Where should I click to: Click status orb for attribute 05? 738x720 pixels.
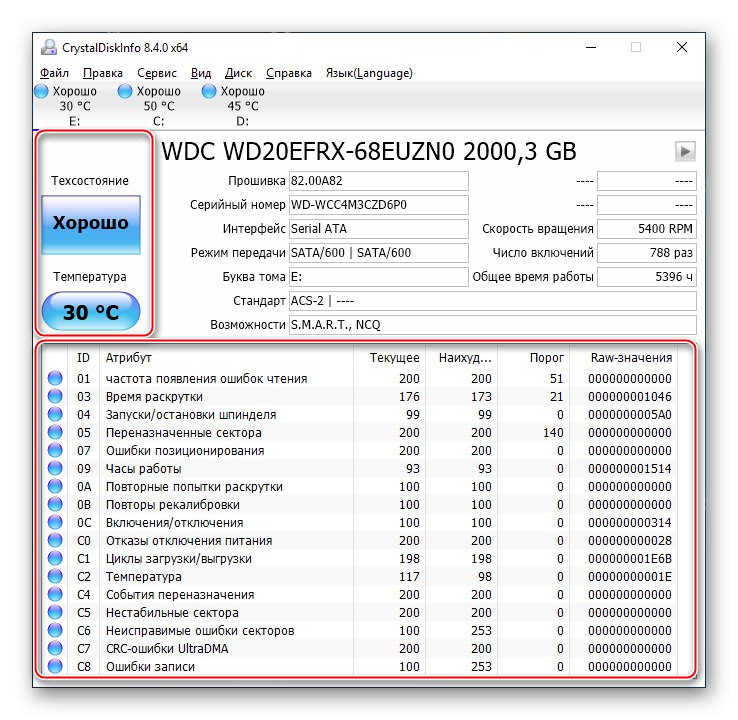click(x=55, y=432)
